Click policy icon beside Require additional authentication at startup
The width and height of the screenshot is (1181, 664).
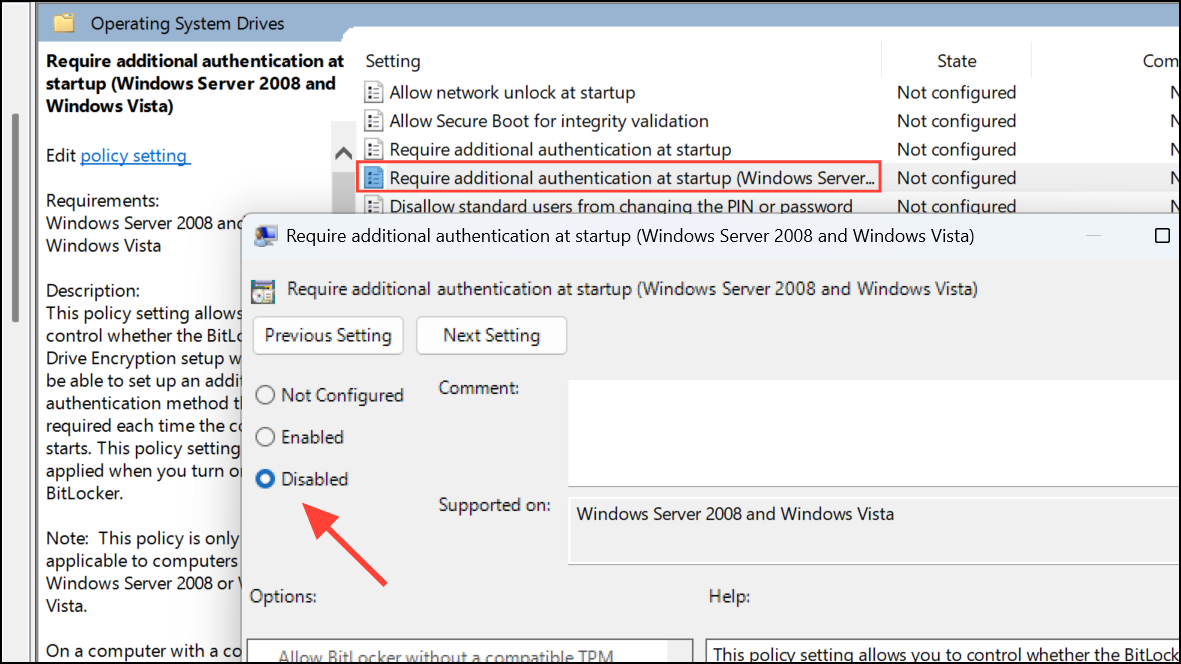374,150
